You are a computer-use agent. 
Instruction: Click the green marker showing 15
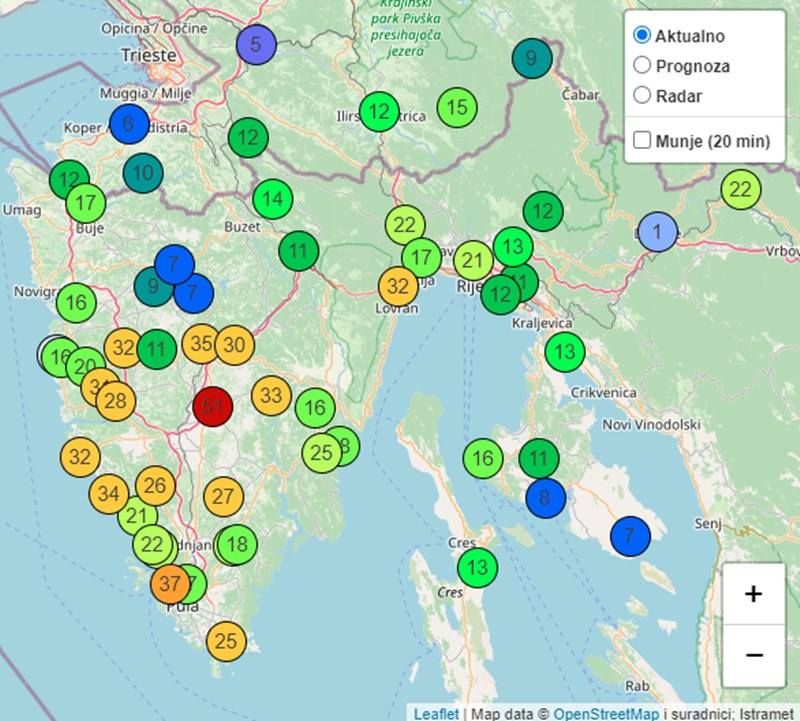click(x=456, y=107)
